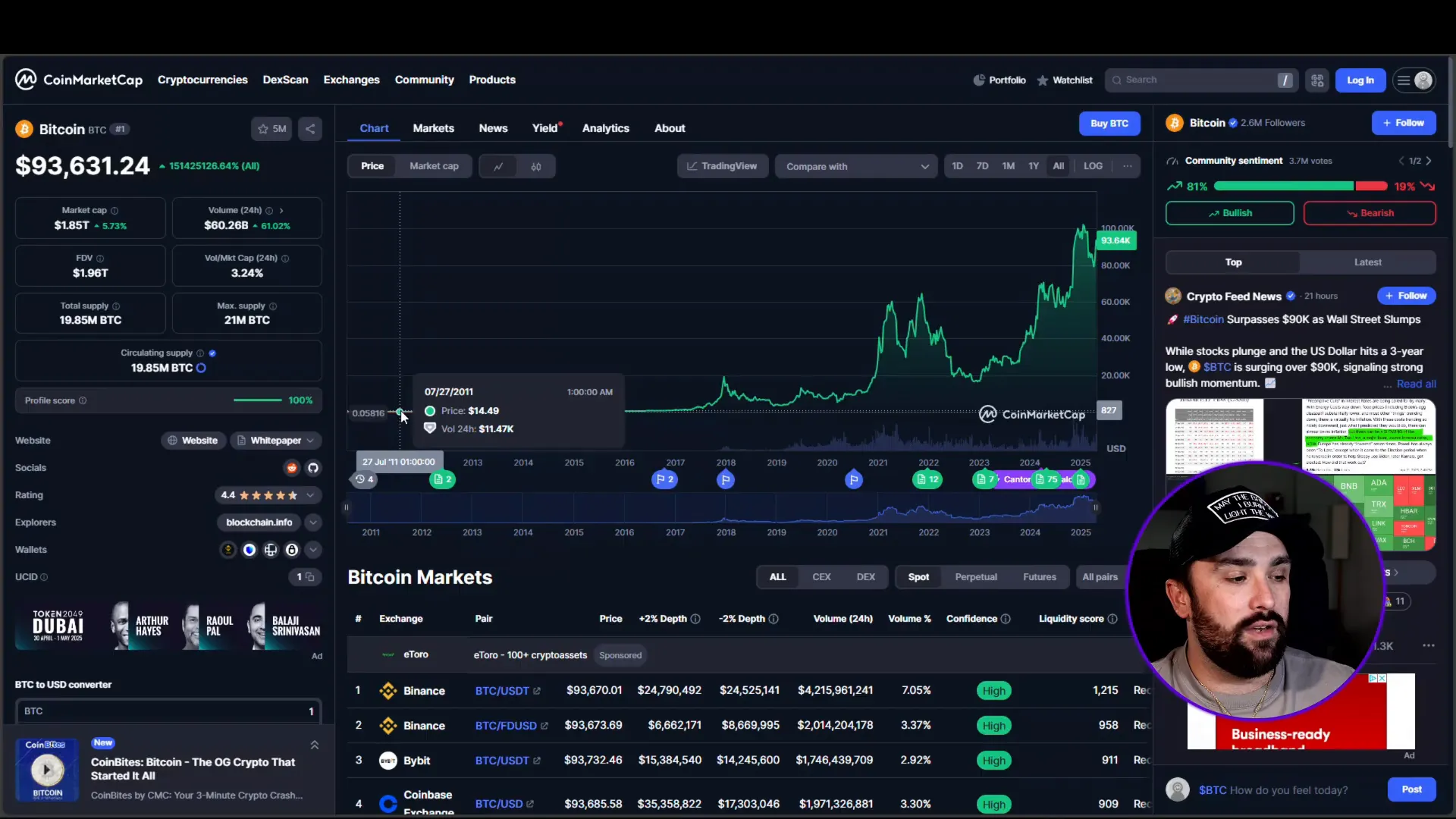The image size is (1456, 819).
Task: Switch to the Markets tab
Action: (433, 128)
